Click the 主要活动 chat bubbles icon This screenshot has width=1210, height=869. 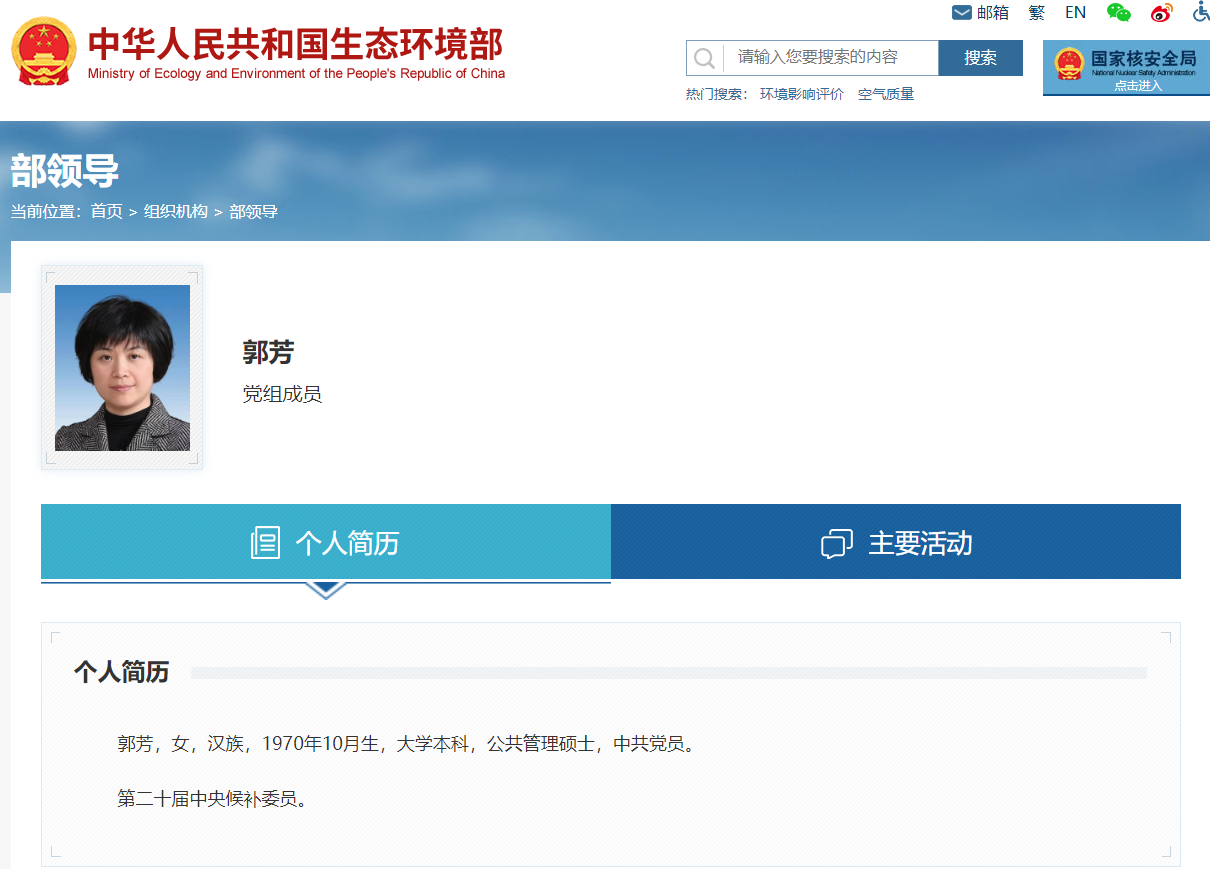point(836,544)
